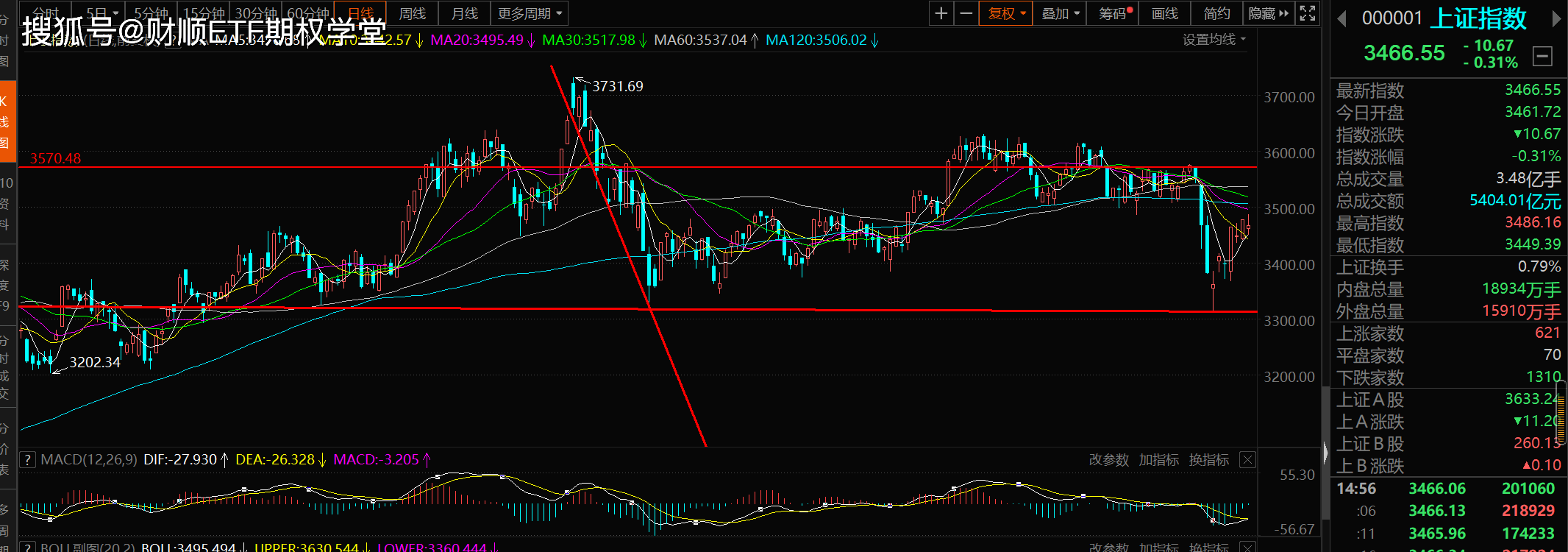Click 加指标 in the BOLL panel

click(x=1159, y=547)
